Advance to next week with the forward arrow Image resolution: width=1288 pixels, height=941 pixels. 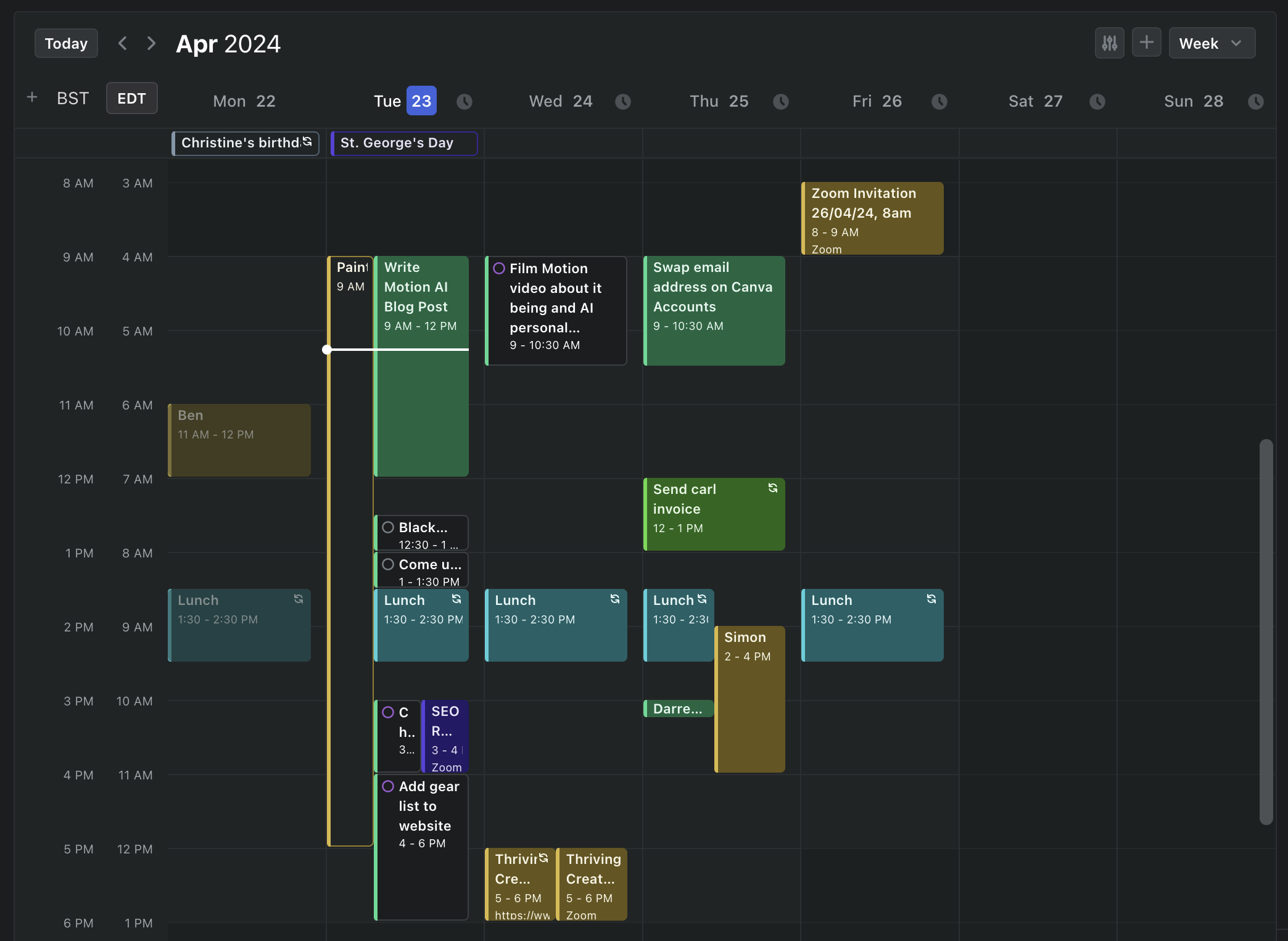[x=151, y=43]
